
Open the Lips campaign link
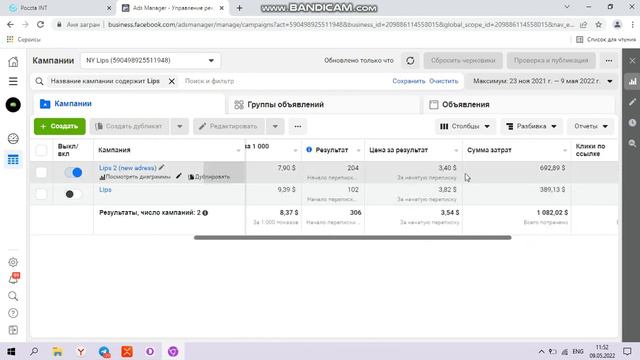coord(105,189)
